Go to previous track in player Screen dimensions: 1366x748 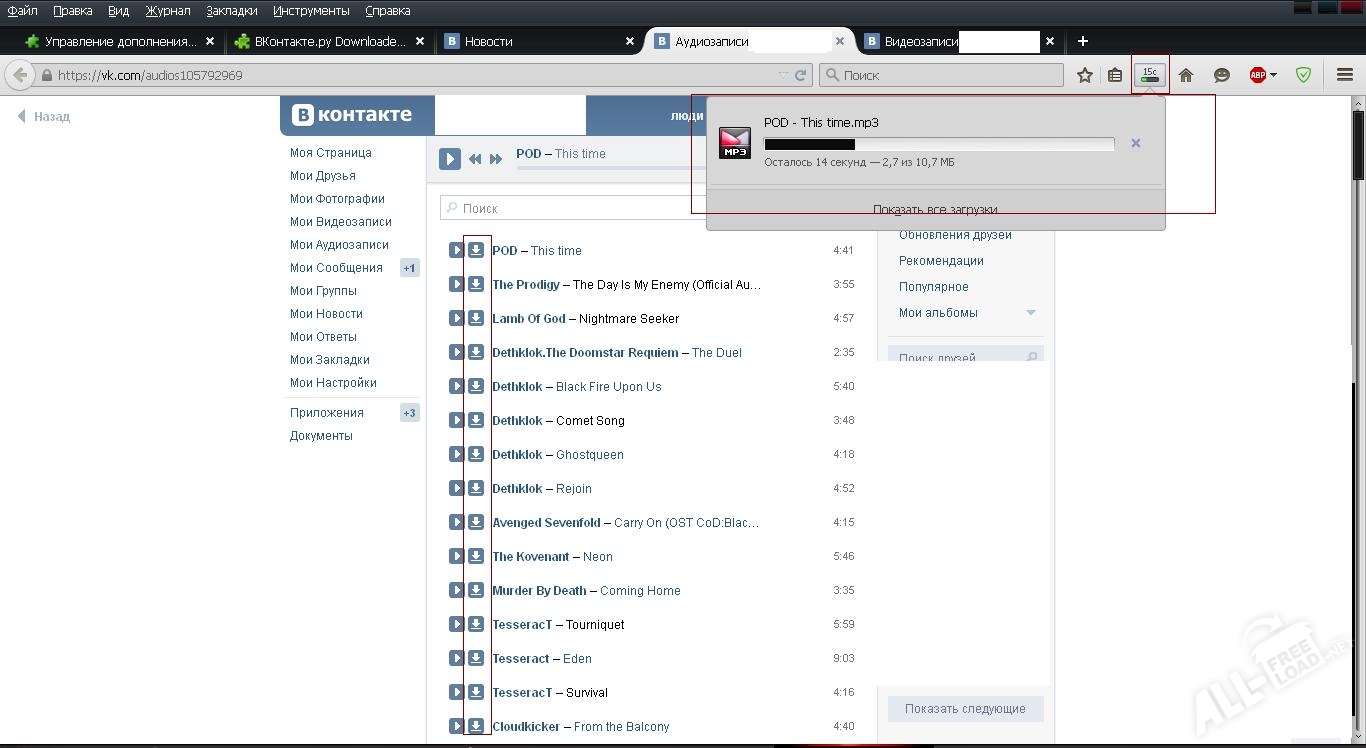point(475,159)
